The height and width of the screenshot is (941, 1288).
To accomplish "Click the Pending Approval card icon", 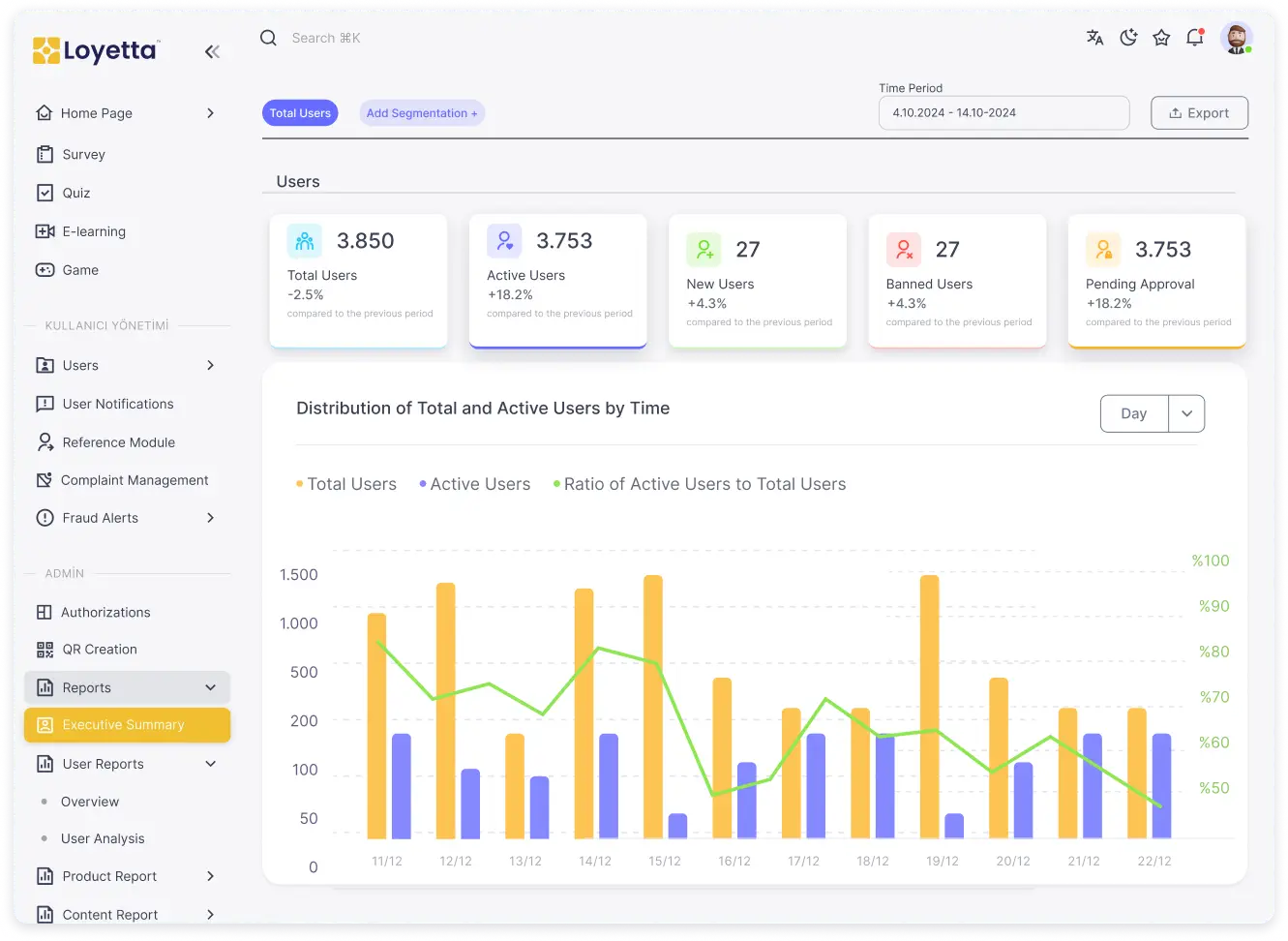I will [x=1103, y=250].
